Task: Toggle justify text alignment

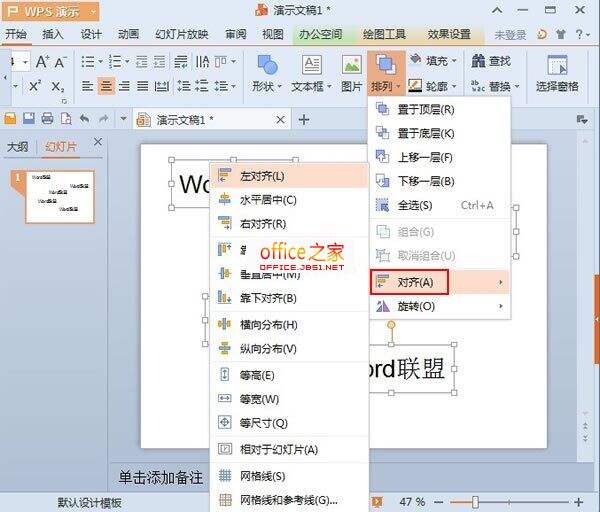Action: tap(142, 86)
